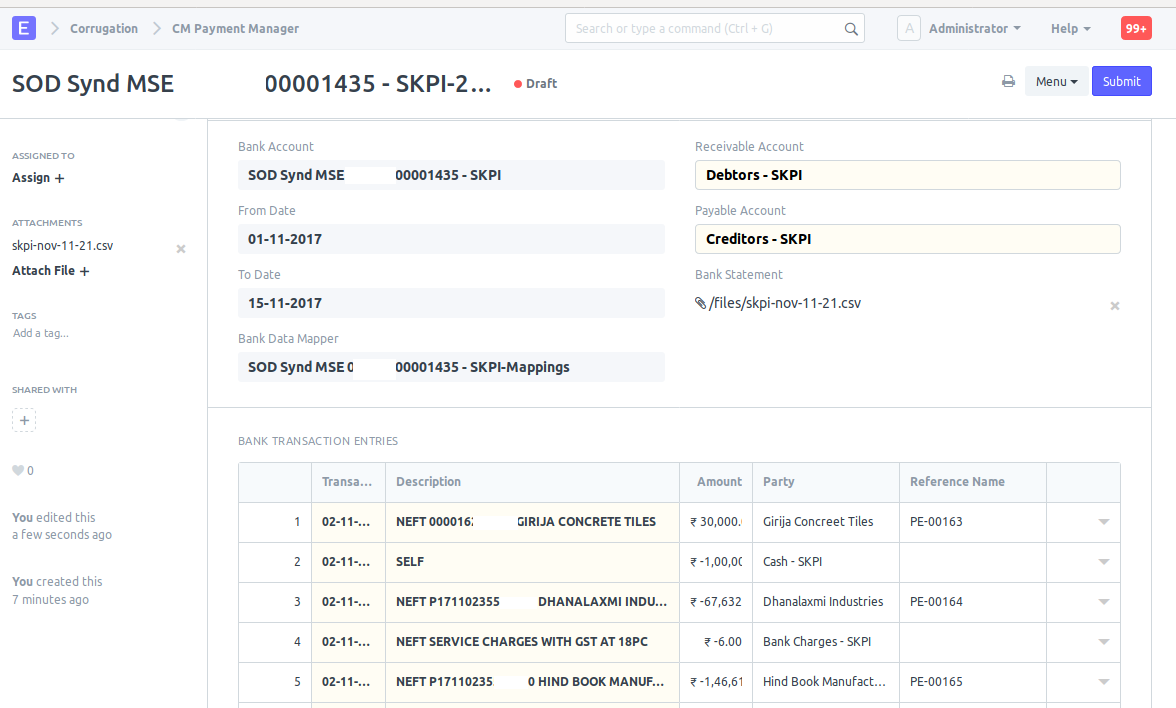Click the ₹ -6.00 amount cell
Image resolution: width=1176 pixels, height=708 pixels.
pyautogui.click(x=716, y=642)
